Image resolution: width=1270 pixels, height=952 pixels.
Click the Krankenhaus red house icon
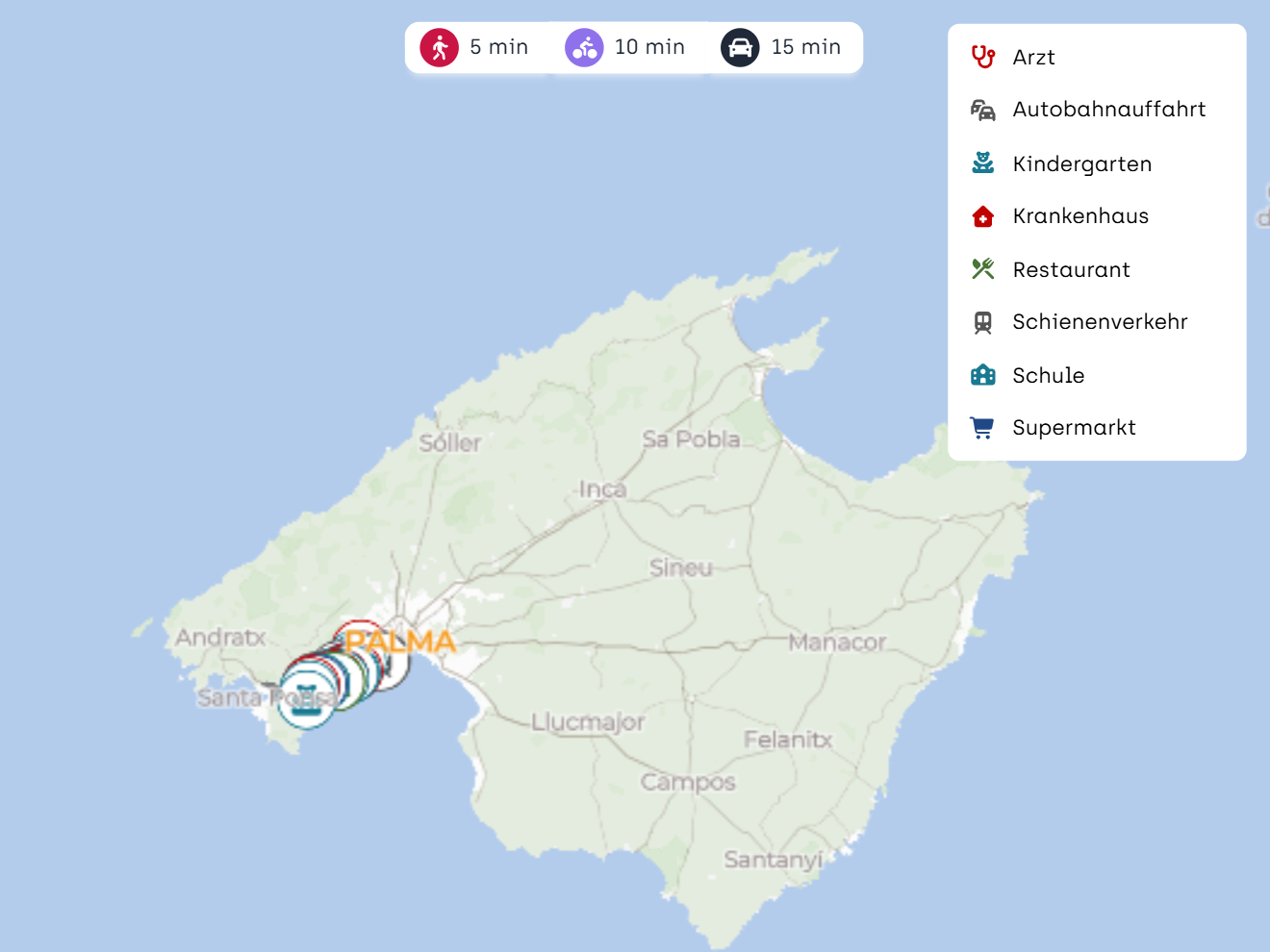pyautogui.click(x=982, y=216)
